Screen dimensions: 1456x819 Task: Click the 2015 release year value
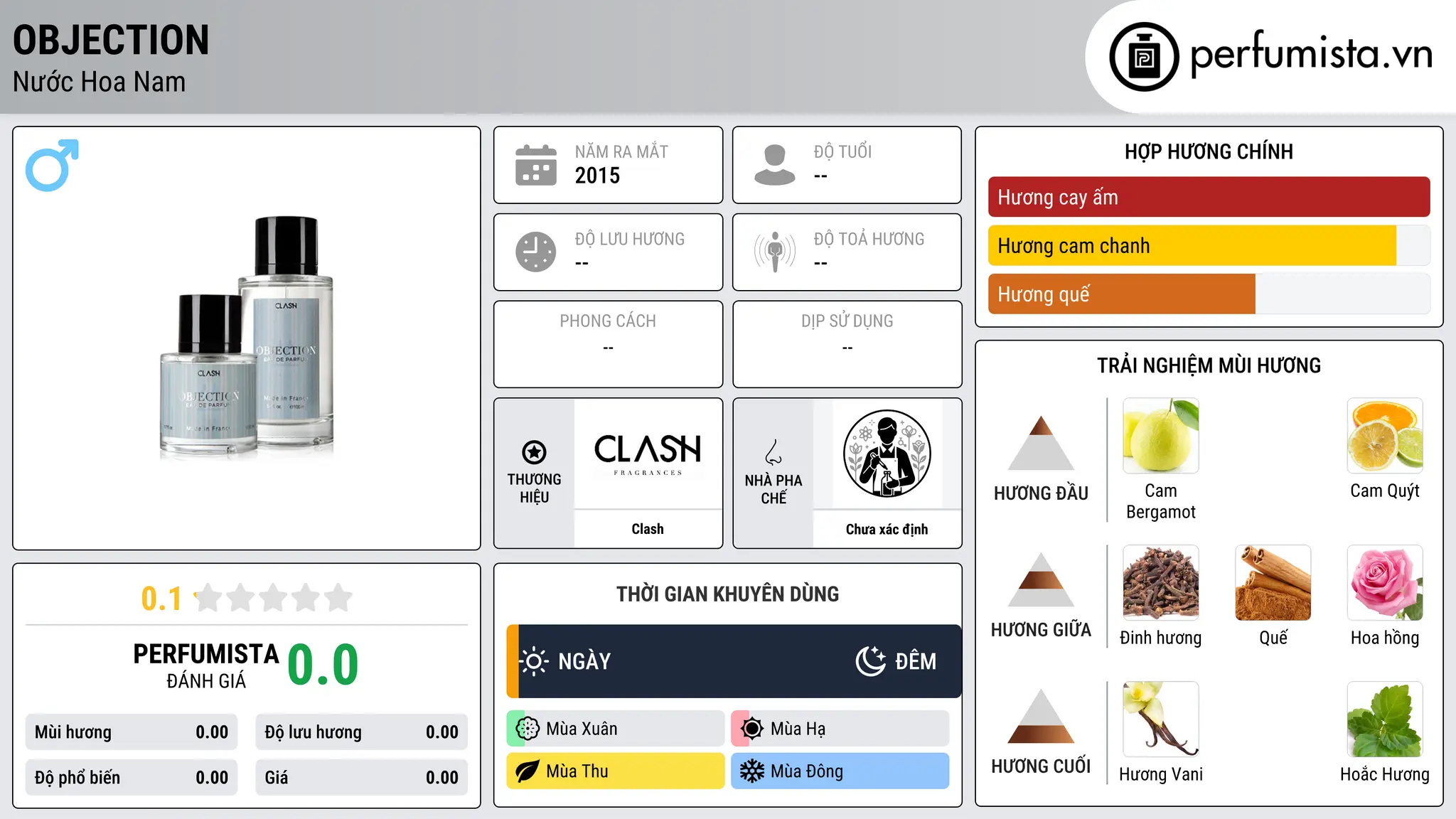coord(597,176)
